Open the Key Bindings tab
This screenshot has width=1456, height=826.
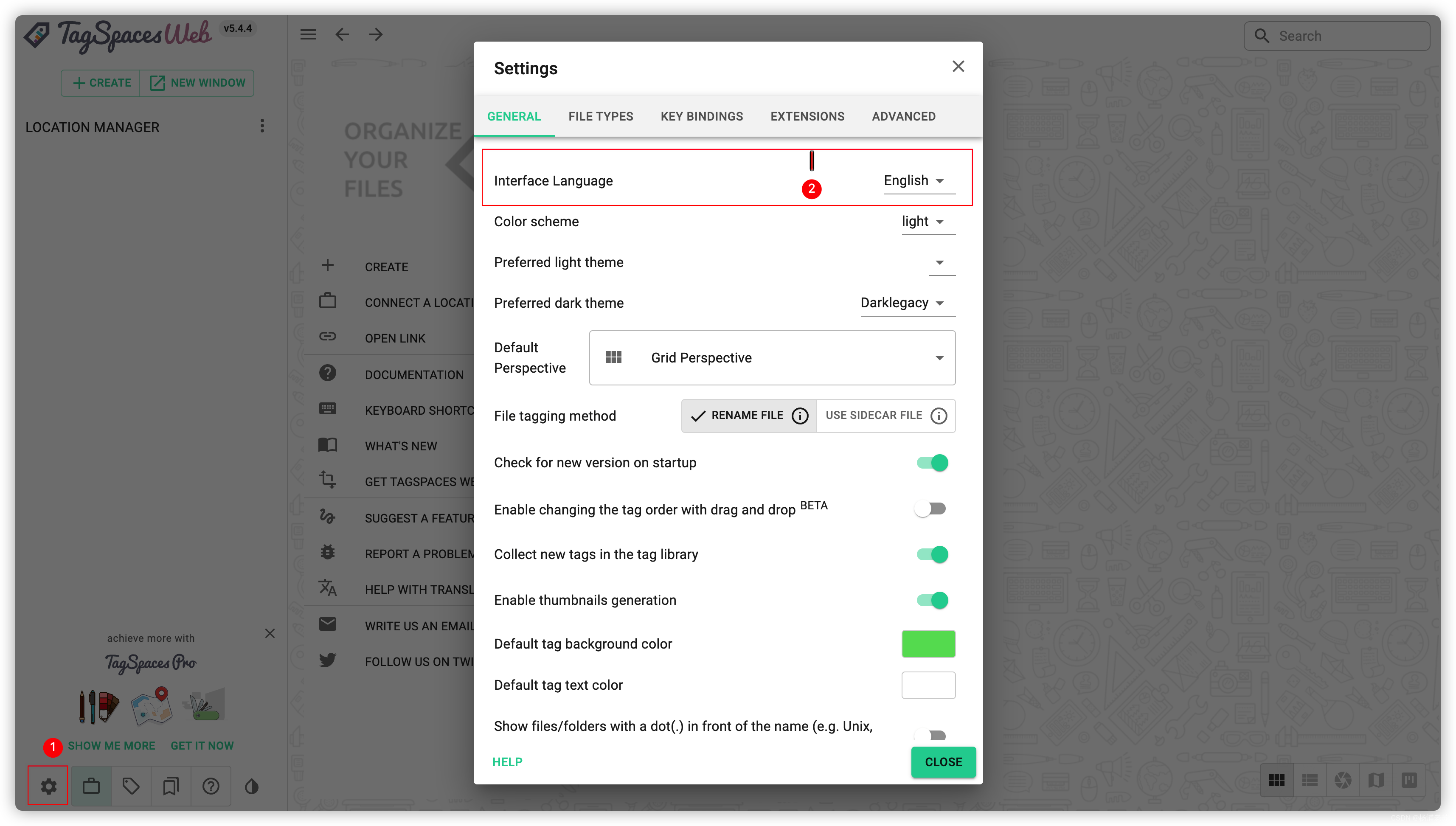tap(702, 116)
